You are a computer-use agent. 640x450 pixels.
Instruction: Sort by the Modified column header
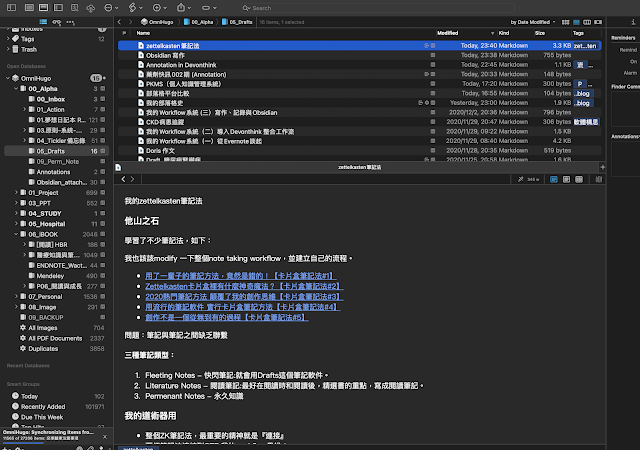tap(447, 33)
